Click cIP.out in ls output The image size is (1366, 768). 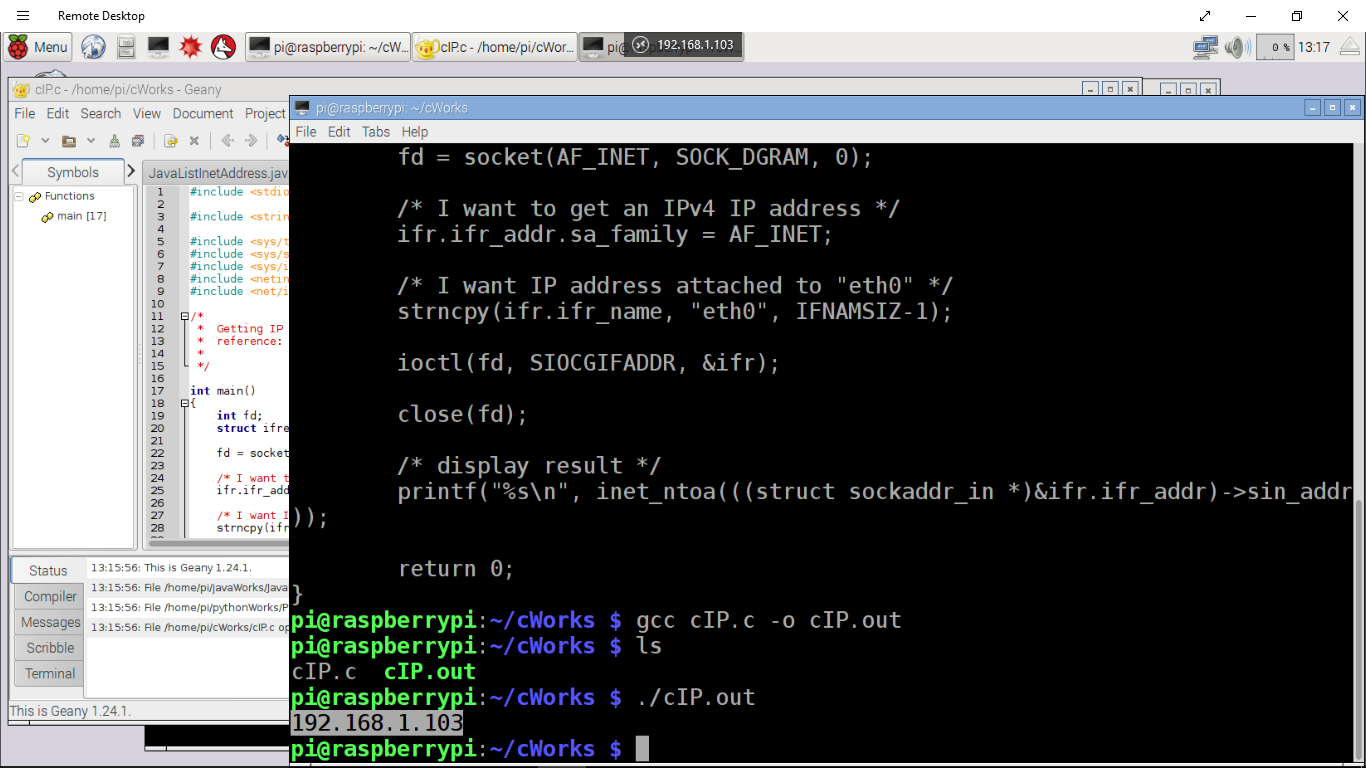pos(430,671)
